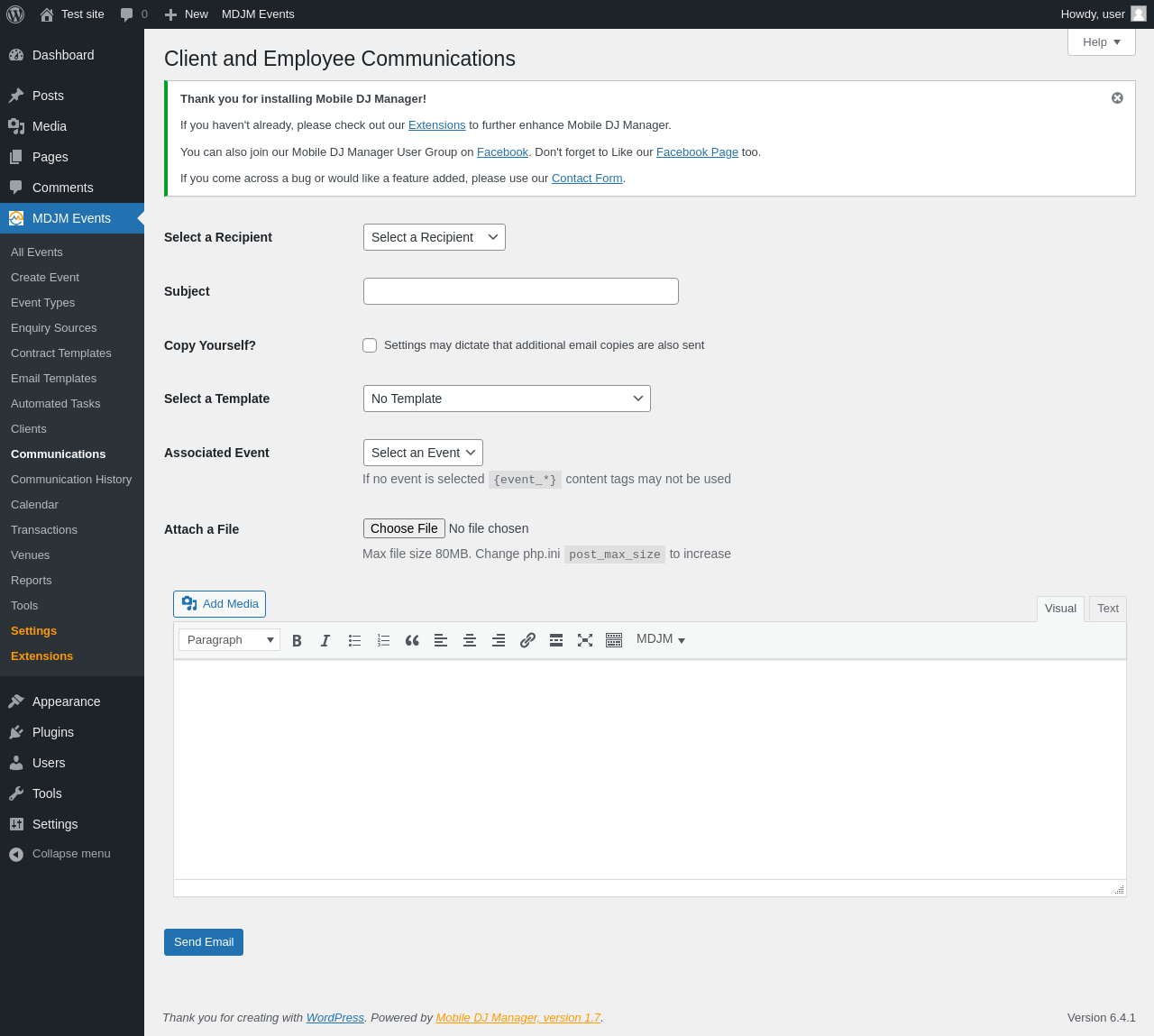Click into the Subject input field
The height and width of the screenshot is (1036, 1154).
pos(520,291)
